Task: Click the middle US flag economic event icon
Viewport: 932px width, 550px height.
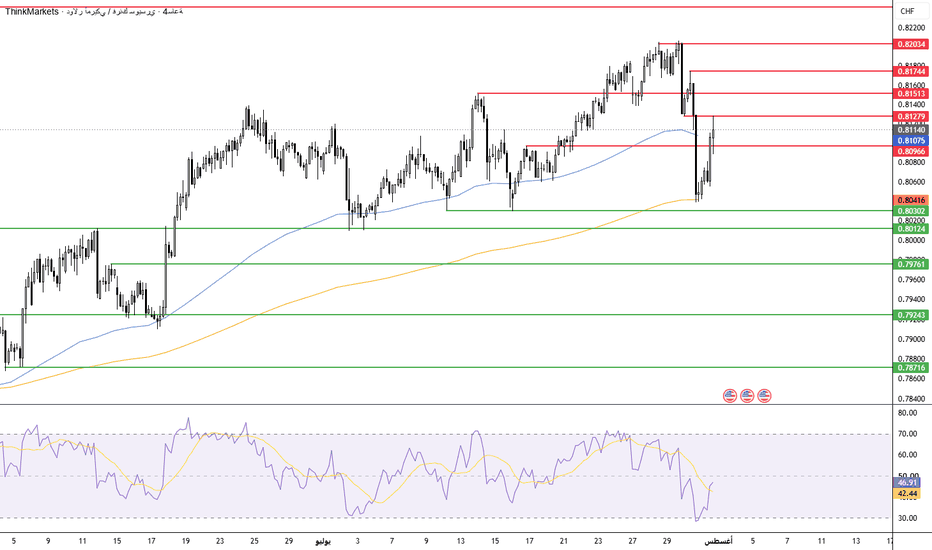Action: tap(747, 395)
